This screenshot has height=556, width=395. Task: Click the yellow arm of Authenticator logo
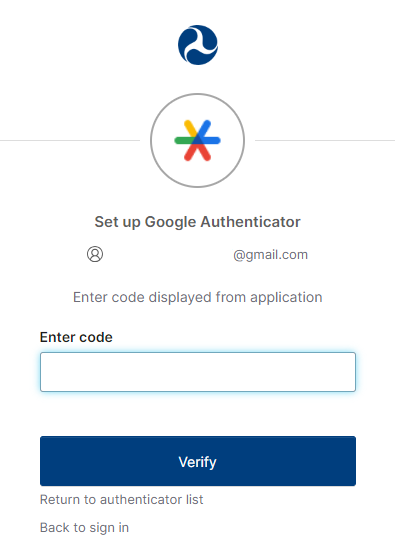190,128
